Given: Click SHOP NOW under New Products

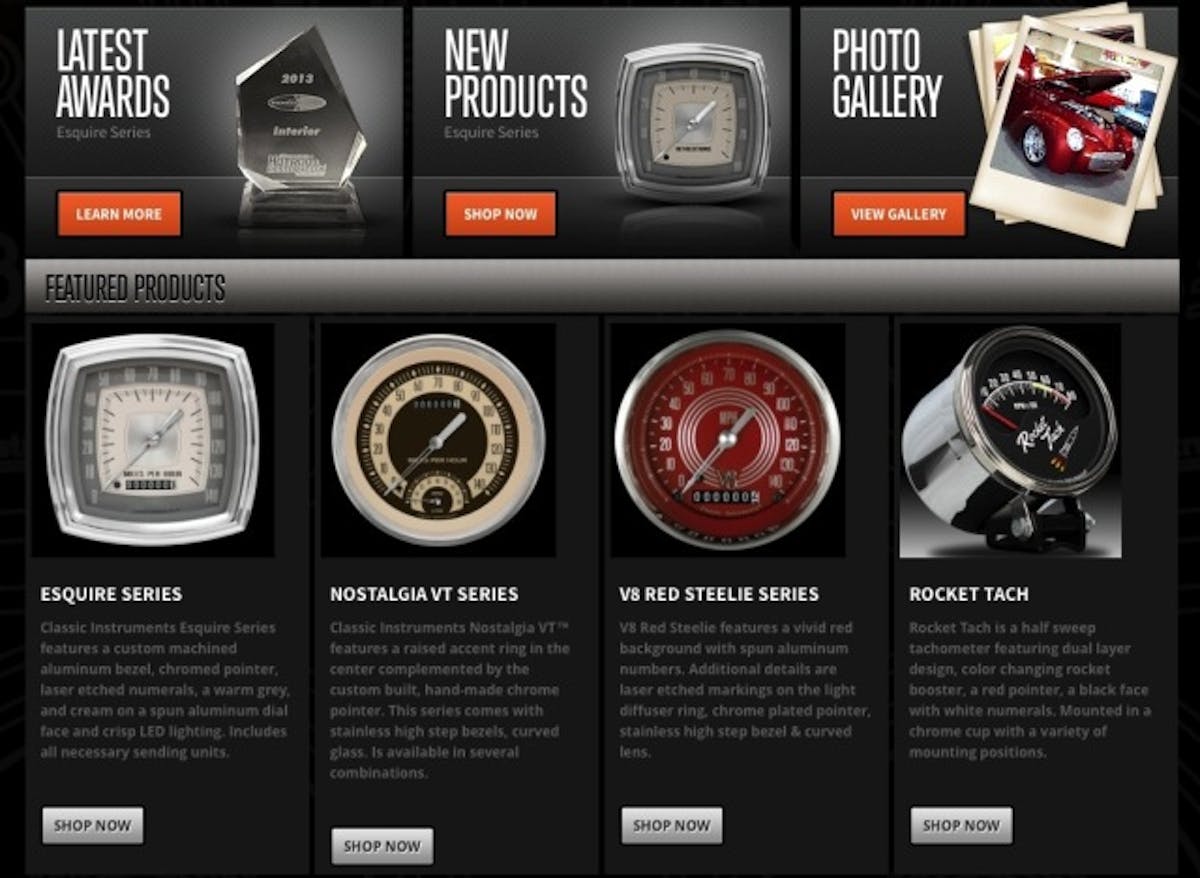Looking at the screenshot, I should (x=500, y=214).
